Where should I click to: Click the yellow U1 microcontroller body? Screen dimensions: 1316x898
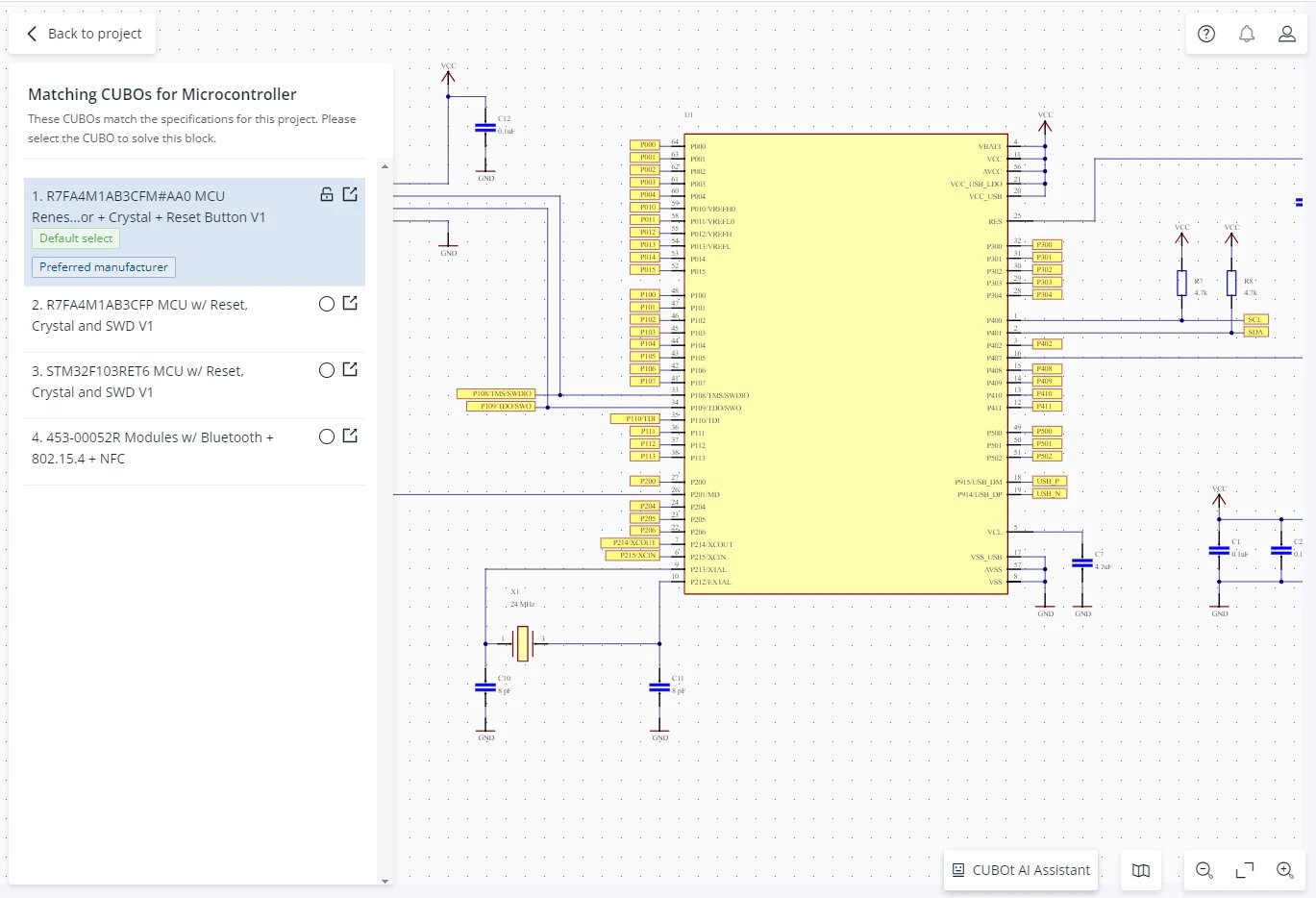pos(846,363)
